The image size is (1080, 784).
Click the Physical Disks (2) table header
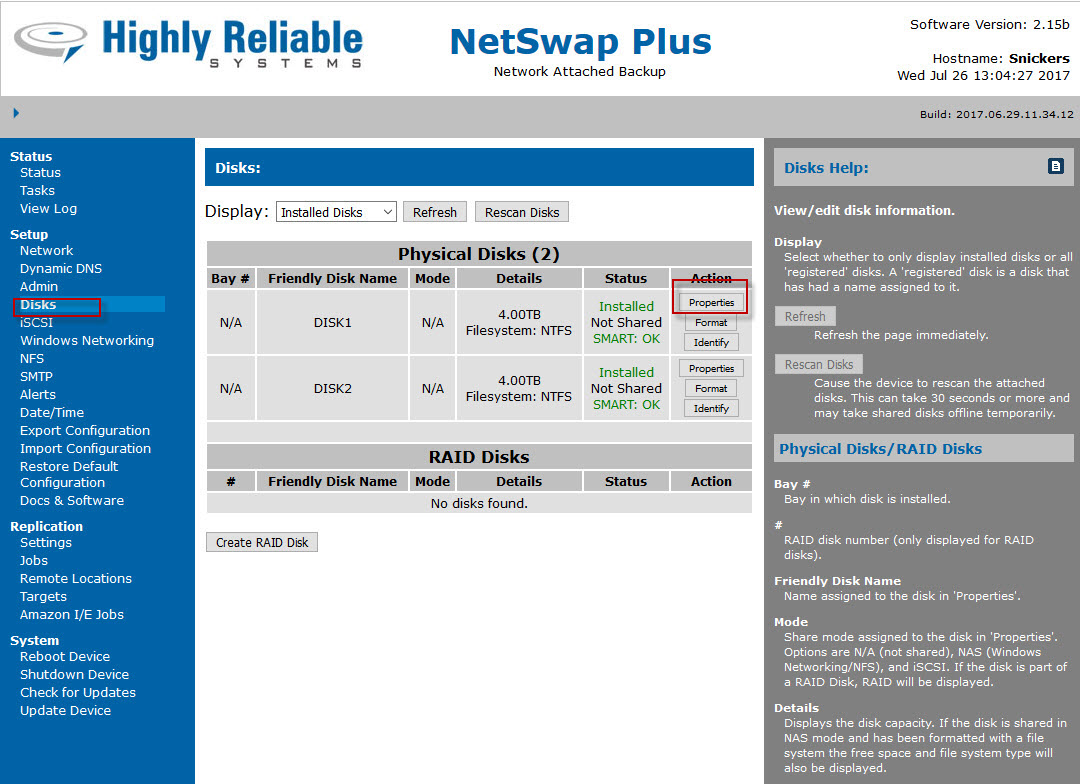point(479,254)
